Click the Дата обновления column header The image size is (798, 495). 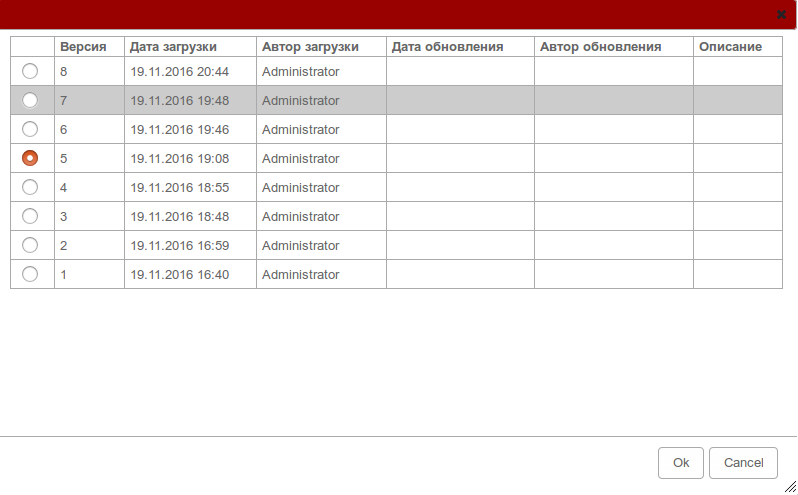pyautogui.click(x=447, y=47)
